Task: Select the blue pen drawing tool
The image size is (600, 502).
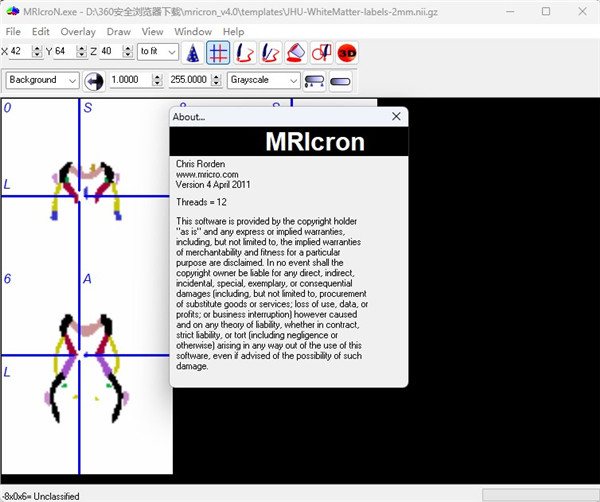Action: click(270, 52)
